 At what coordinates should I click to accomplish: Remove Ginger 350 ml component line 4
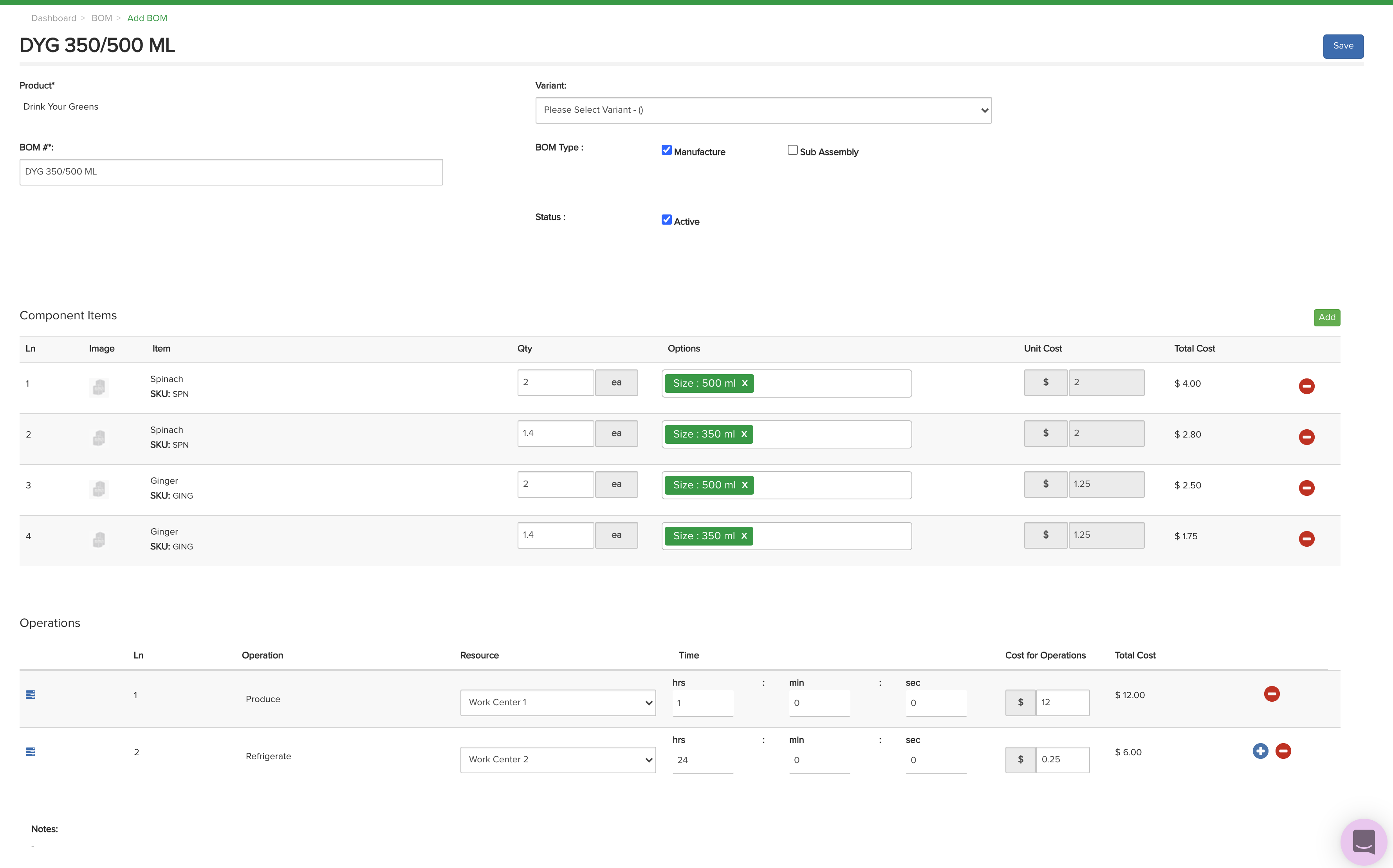(1306, 538)
